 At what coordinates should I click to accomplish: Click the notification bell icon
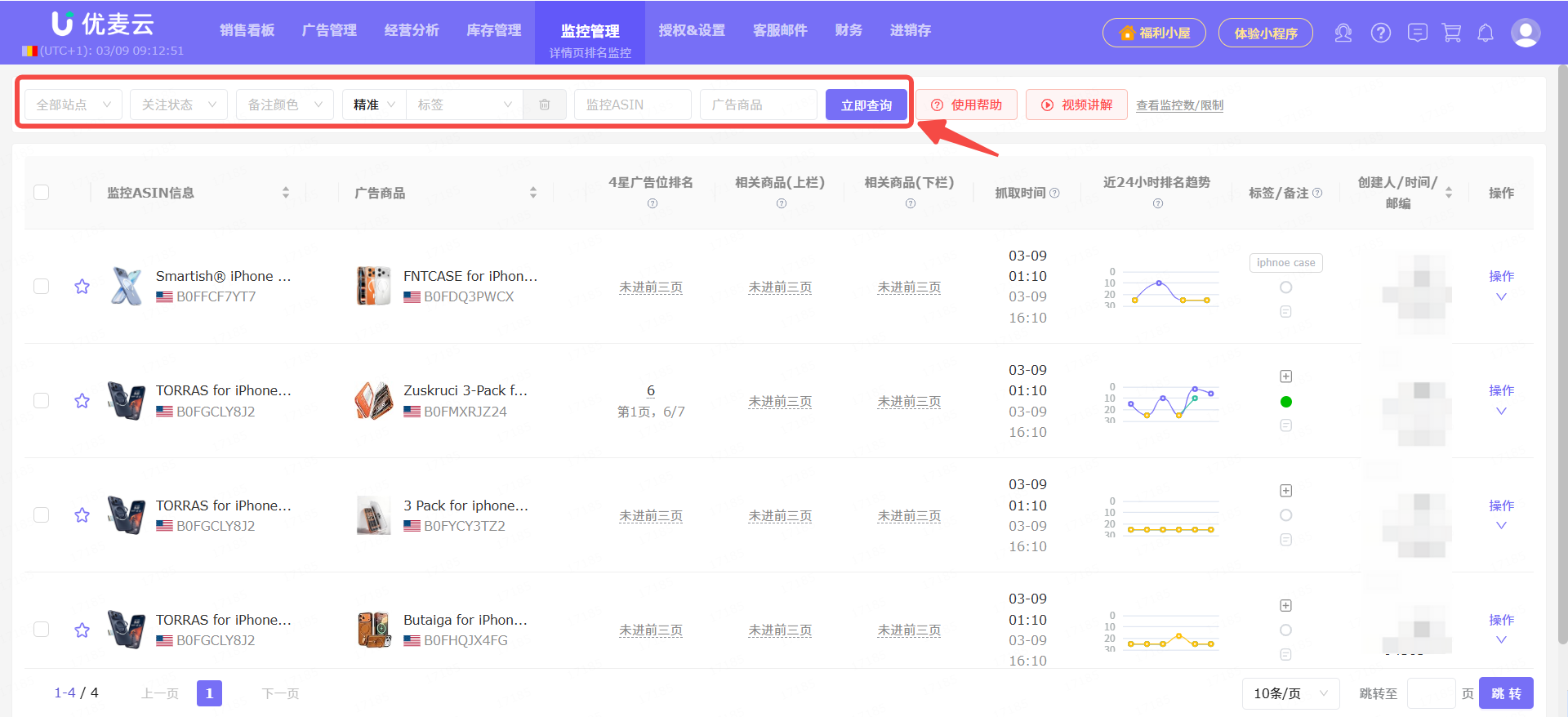coord(1486,33)
